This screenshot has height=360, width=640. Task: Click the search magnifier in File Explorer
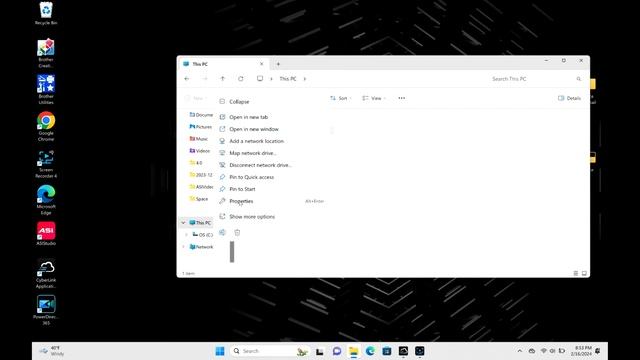pyautogui.click(x=578, y=79)
